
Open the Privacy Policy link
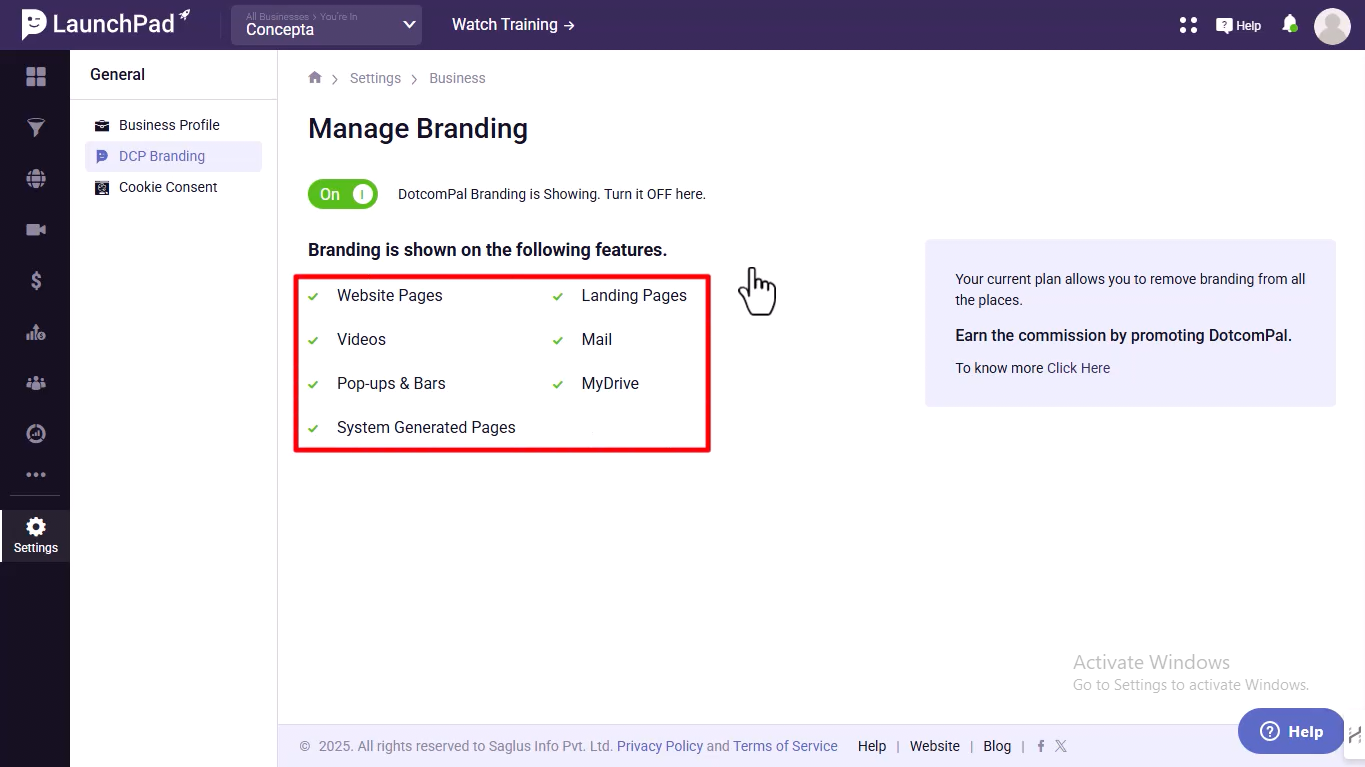tap(660, 746)
